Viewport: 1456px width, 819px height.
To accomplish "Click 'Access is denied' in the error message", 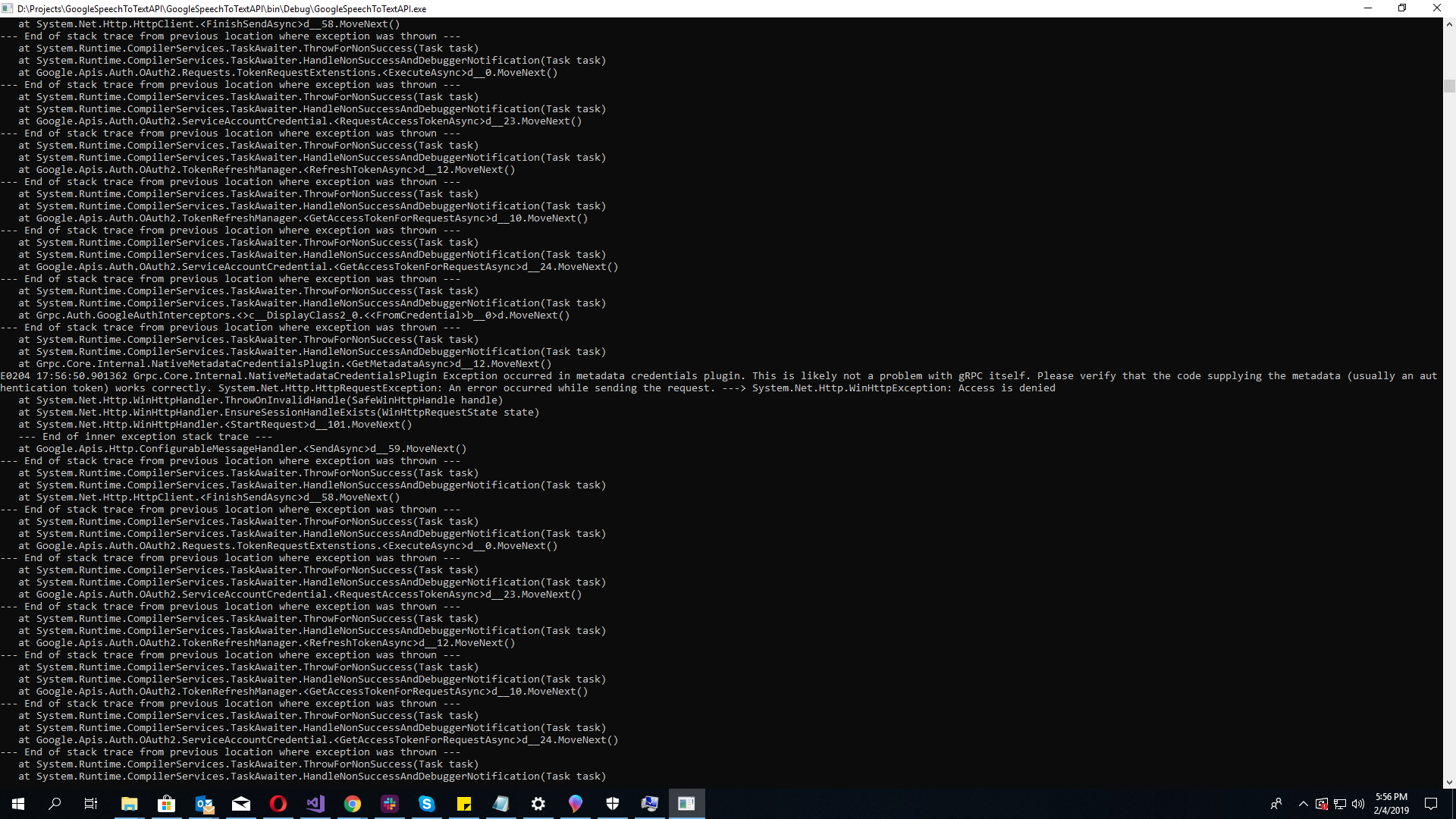I will pyautogui.click(x=1006, y=388).
